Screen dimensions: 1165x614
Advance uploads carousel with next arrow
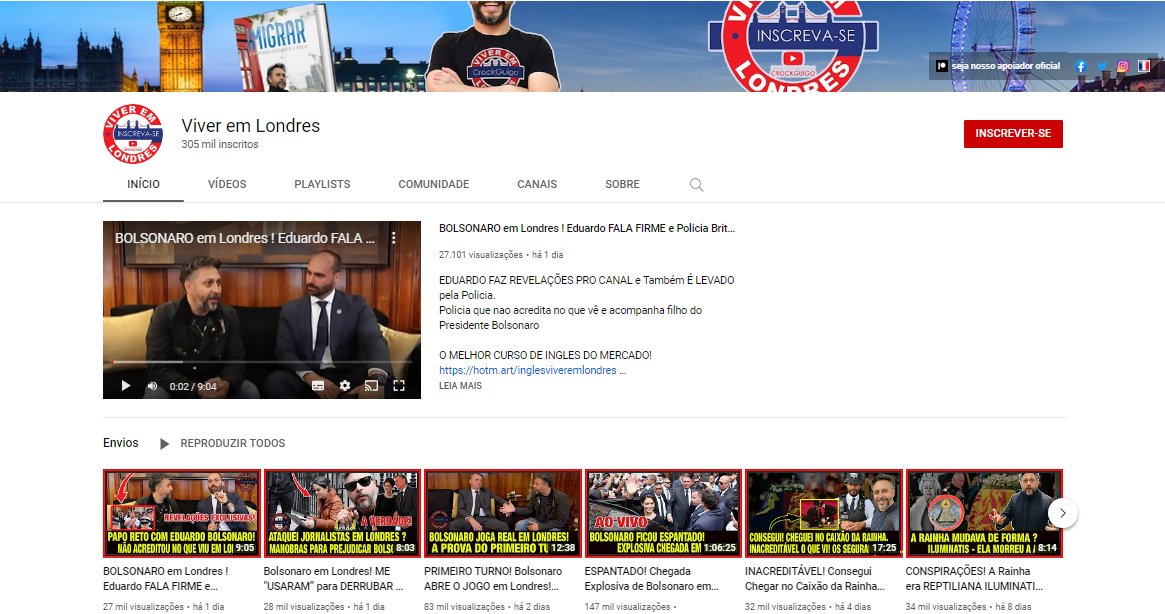1062,513
